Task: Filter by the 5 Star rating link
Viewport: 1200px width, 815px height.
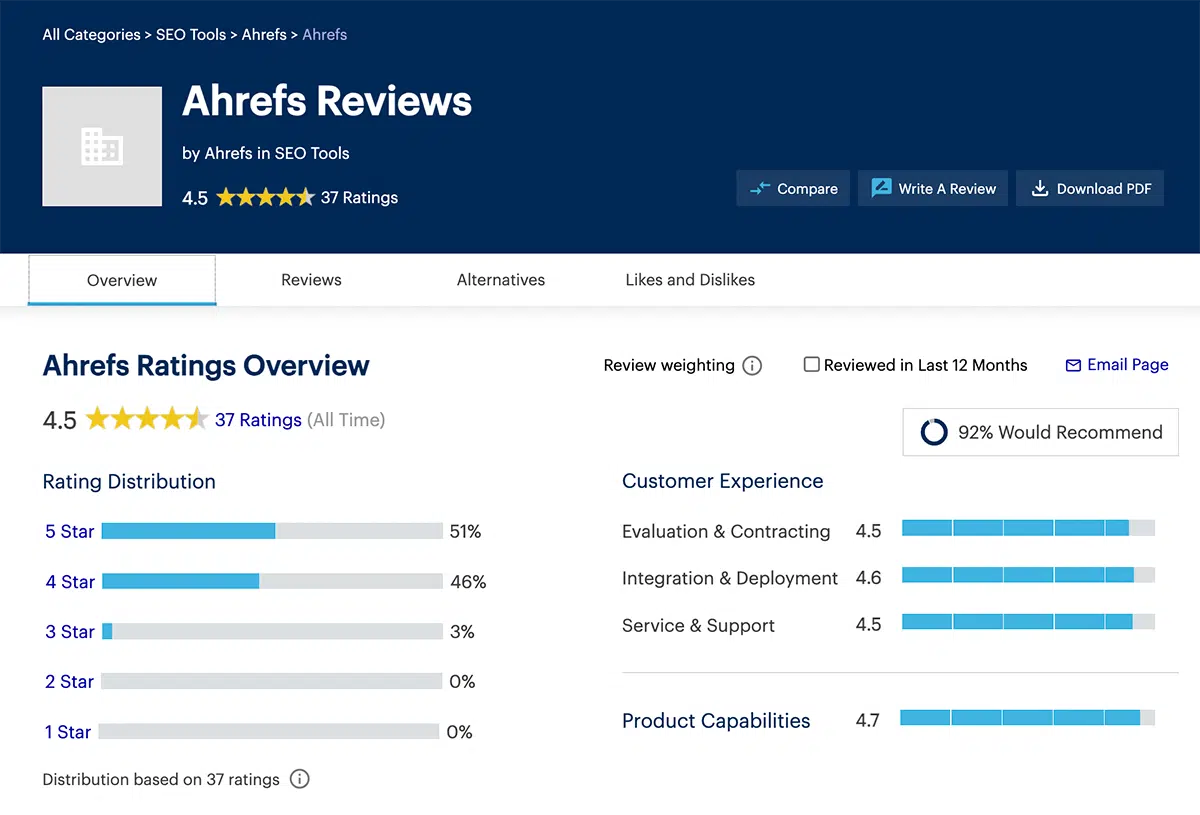Action: [x=69, y=532]
